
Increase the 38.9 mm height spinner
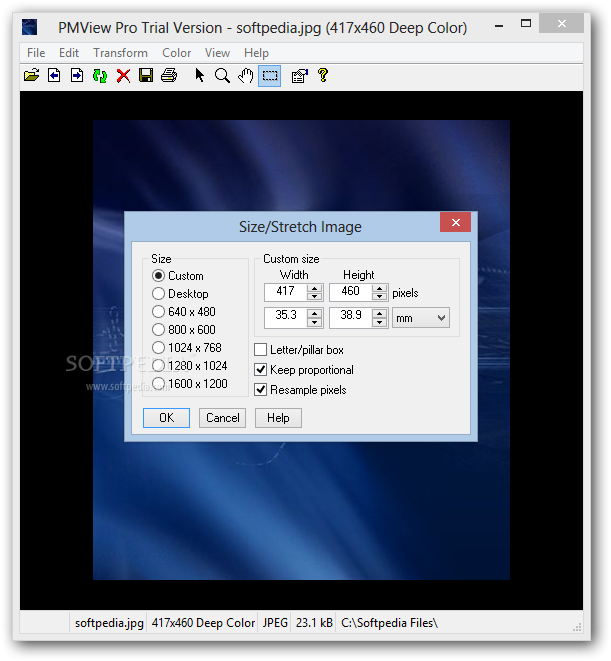(380, 314)
